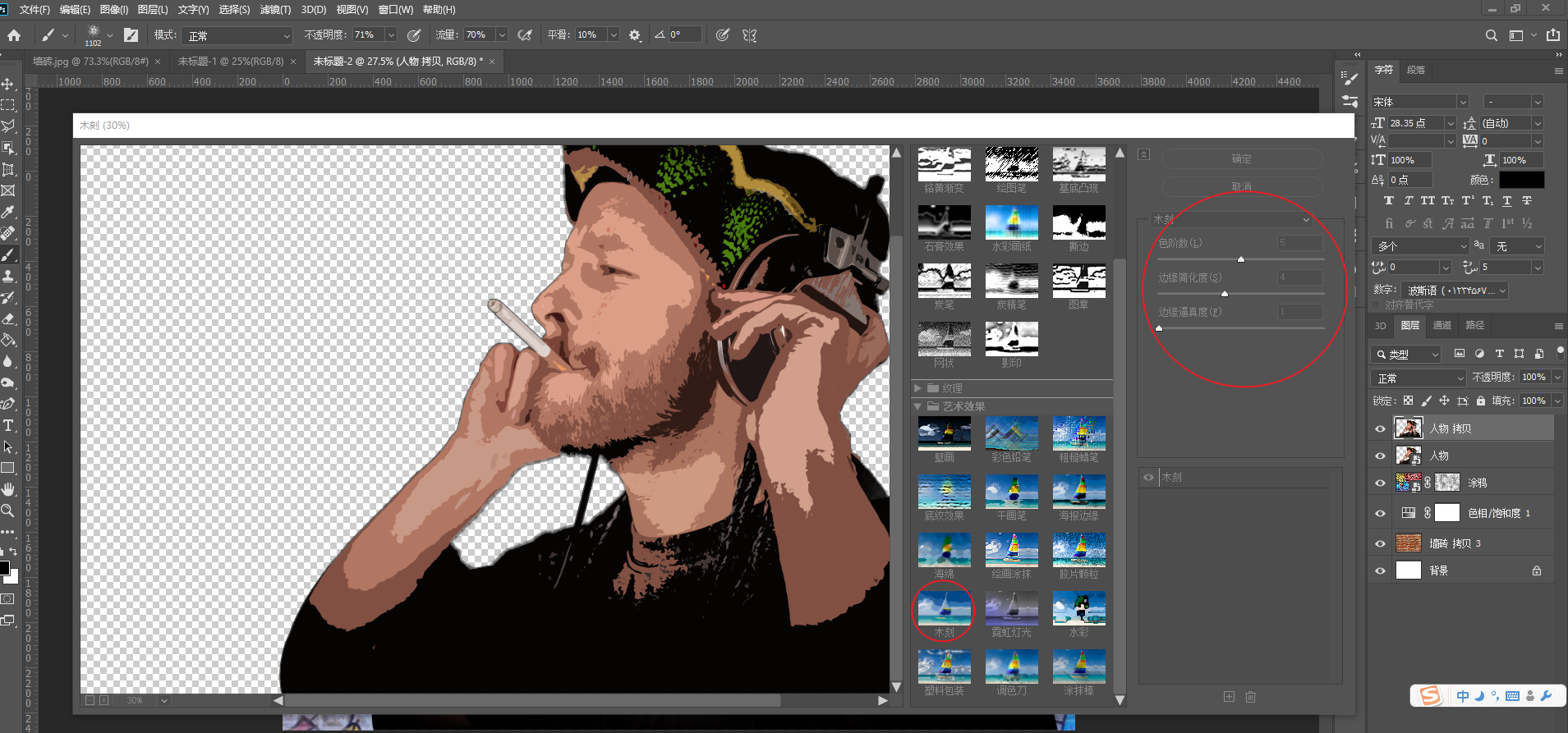Select the Hand tool
Screen dimensions: 1568x733
(8, 489)
